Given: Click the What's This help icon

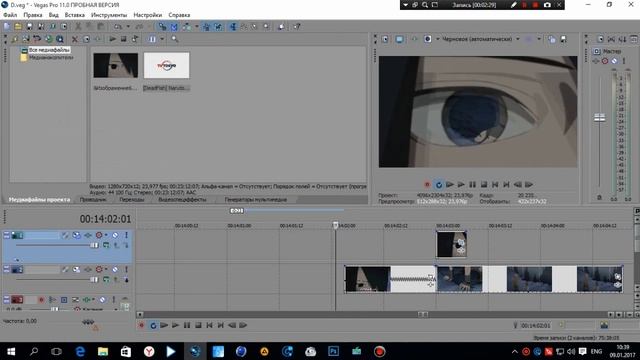Looking at the screenshot, I should pyautogui.click(x=297, y=27).
